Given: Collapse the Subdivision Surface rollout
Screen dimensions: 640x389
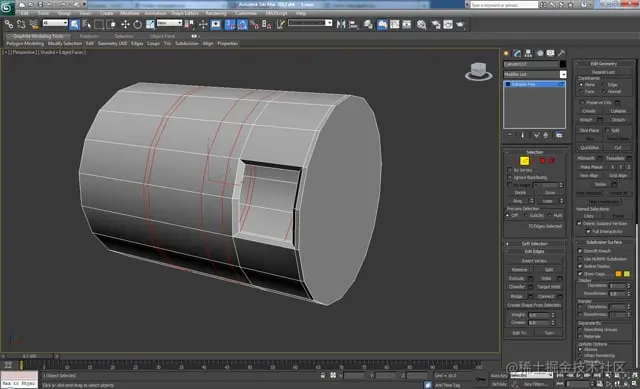Looking at the screenshot, I should (604, 242).
